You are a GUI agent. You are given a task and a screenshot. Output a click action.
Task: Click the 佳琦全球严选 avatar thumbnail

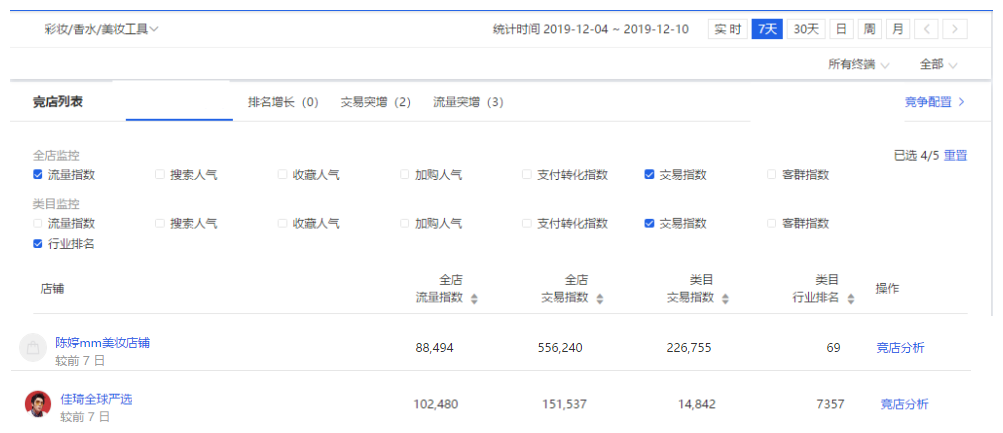38,404
